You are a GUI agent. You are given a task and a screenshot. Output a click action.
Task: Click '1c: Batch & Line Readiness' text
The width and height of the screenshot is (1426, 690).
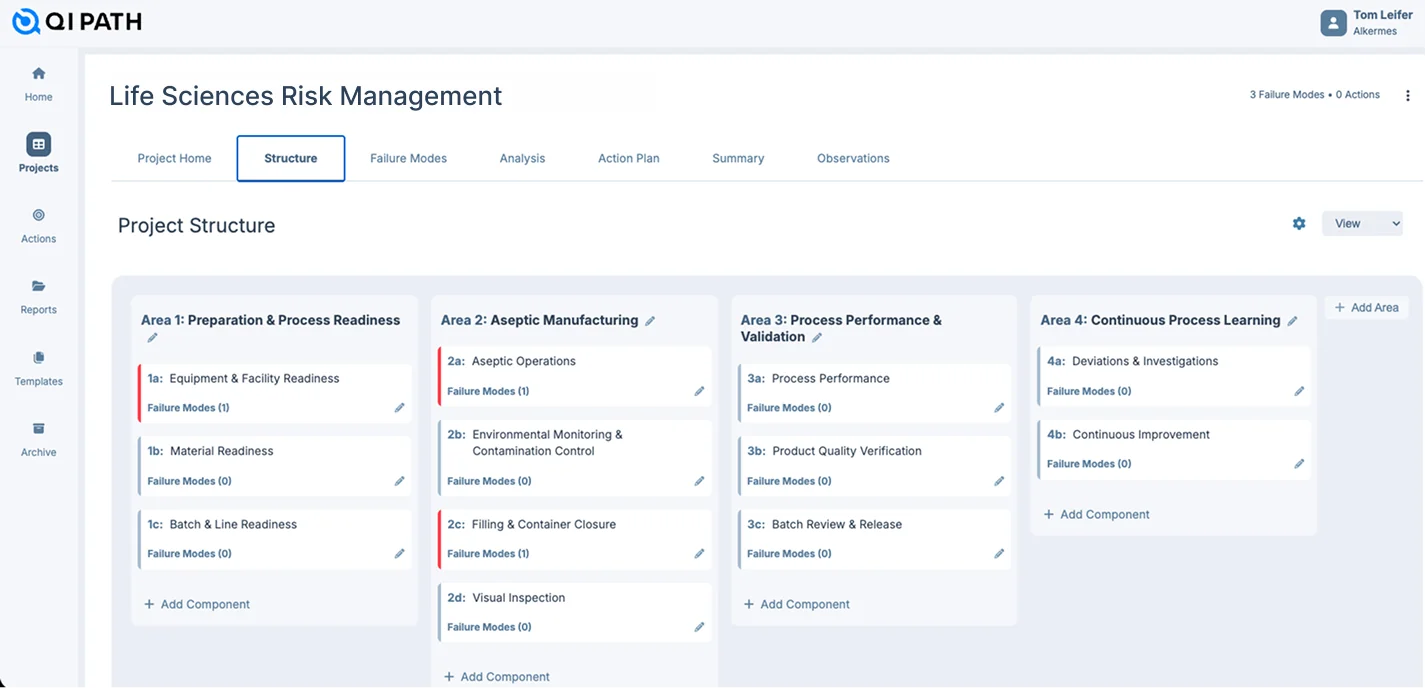pos(222,524)
